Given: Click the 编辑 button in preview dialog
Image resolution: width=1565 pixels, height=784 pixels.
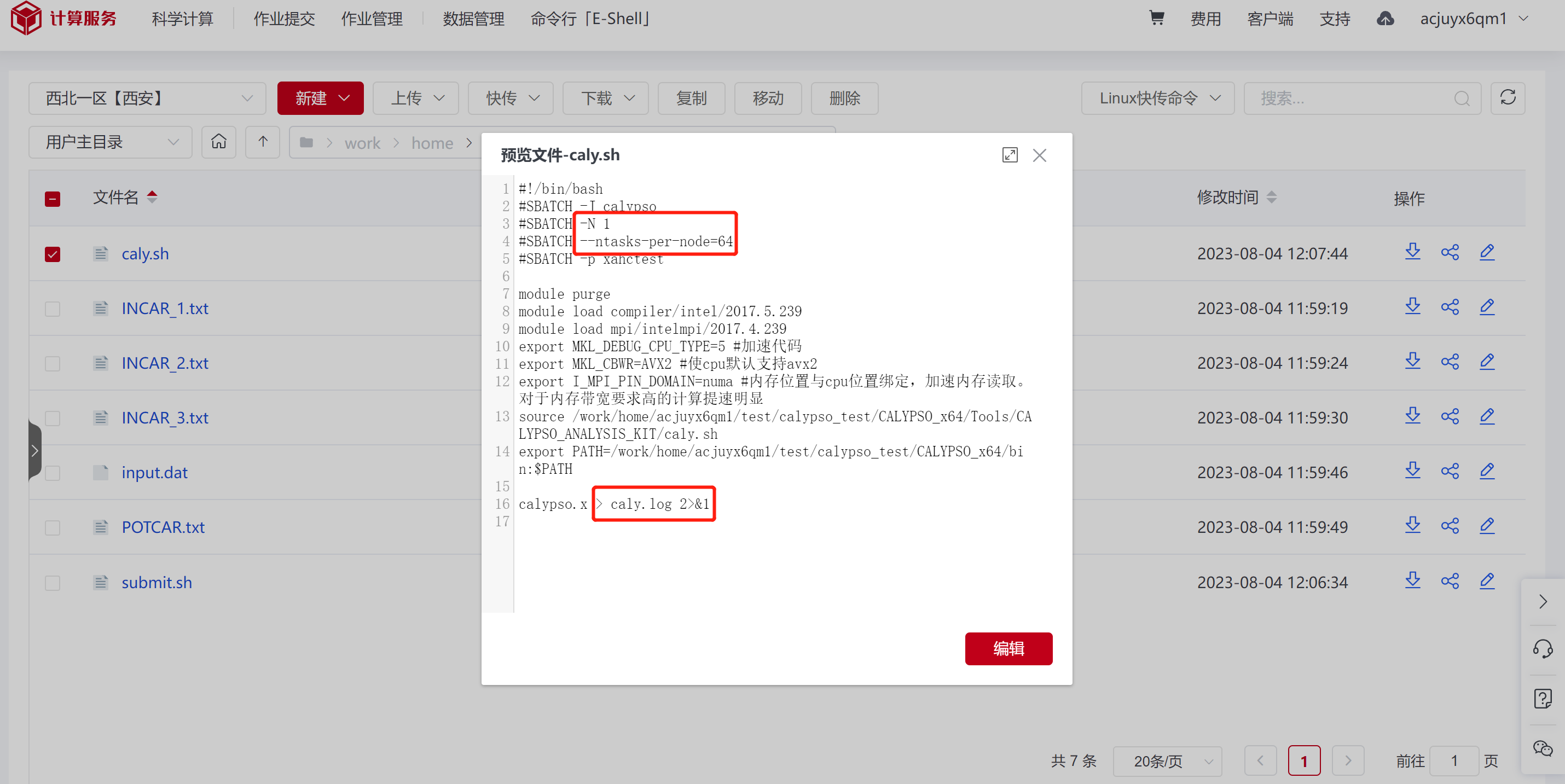Looking at the screenshot, I should pos(1008,648).
